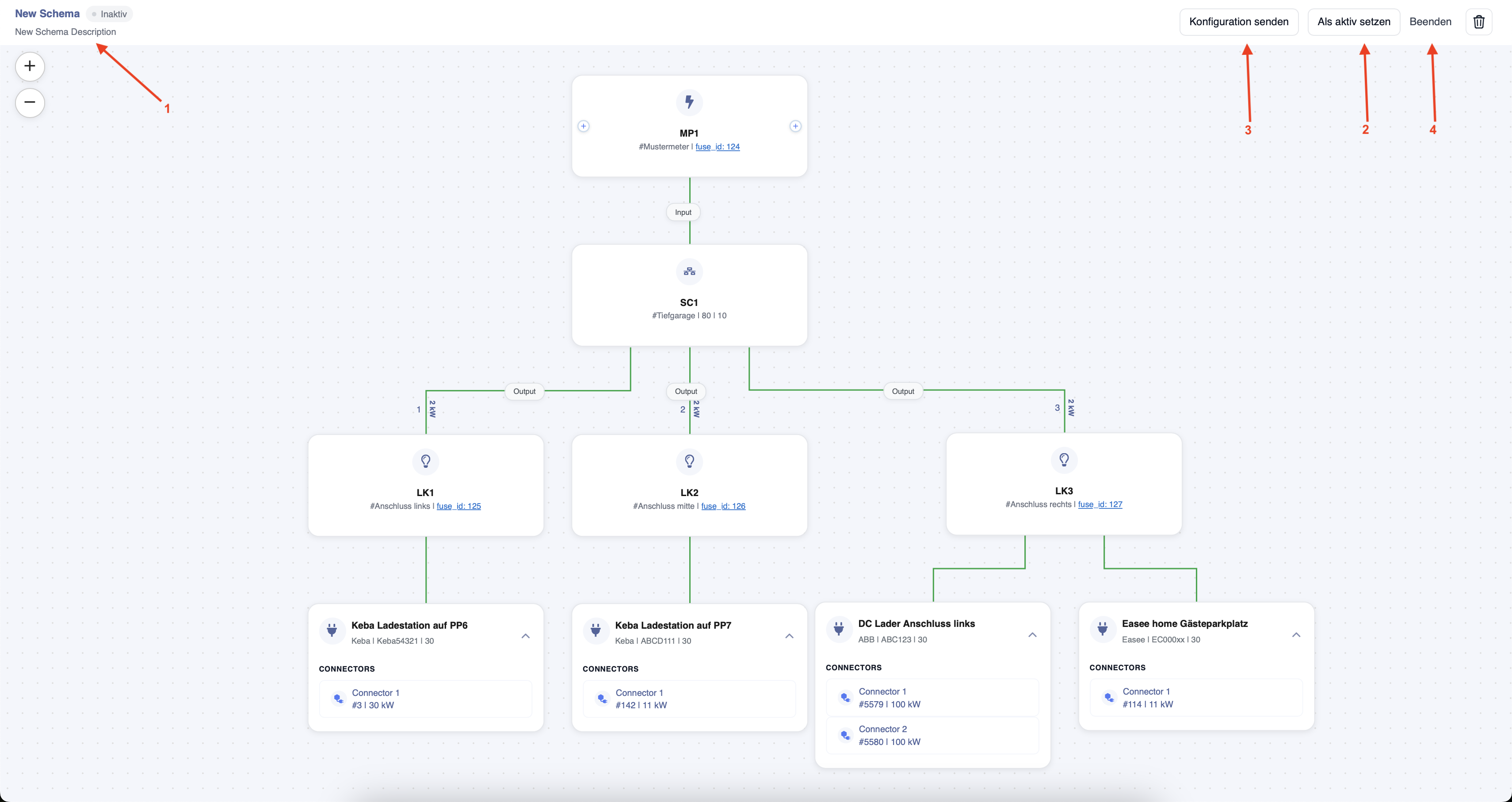Screen dimensions: 1512x802
Task: Collapse Keba Ladestation auf PP6 card
Action: pos(525,636)
